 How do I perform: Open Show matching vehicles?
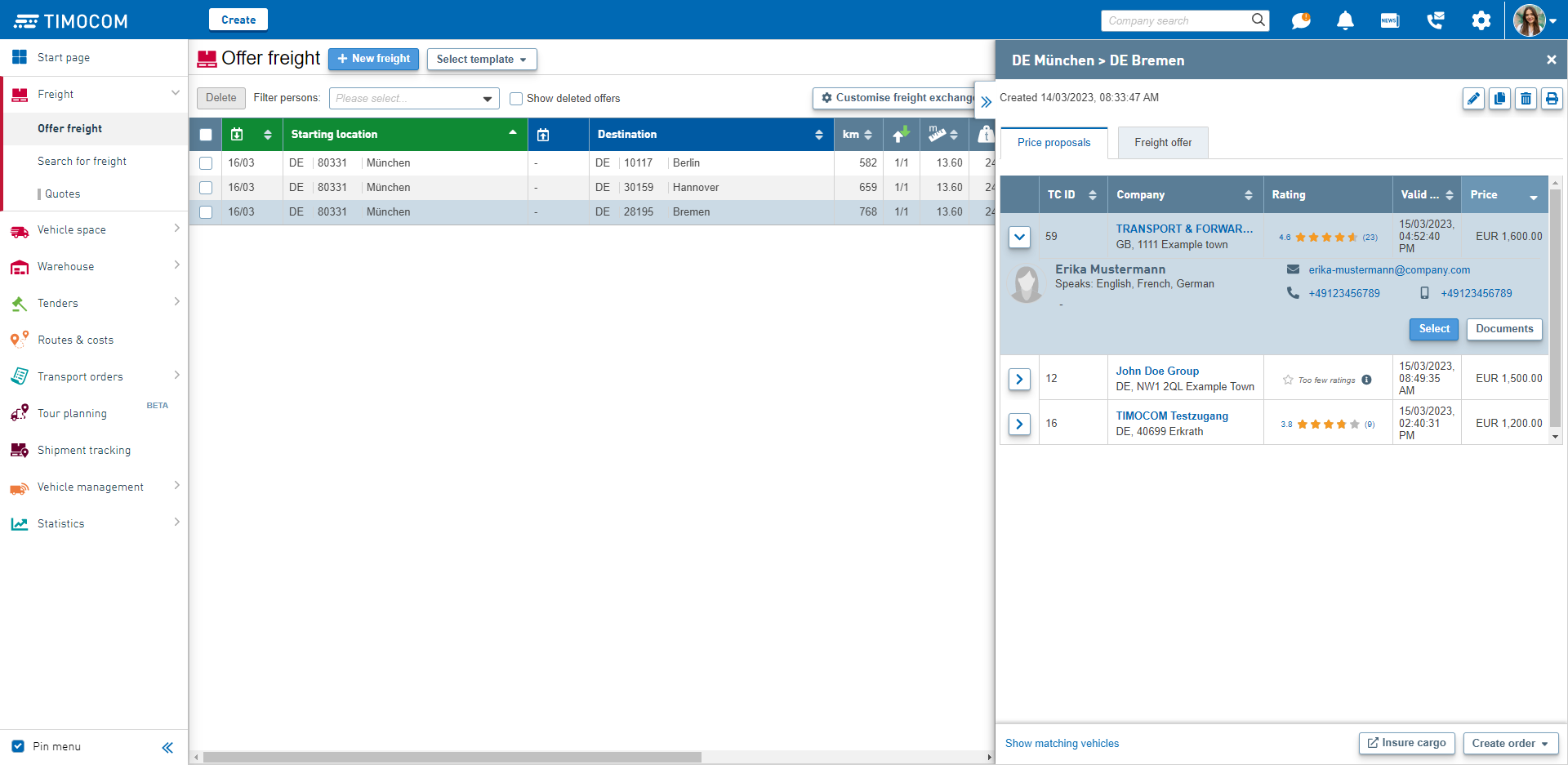click(x=1062, y=743)
